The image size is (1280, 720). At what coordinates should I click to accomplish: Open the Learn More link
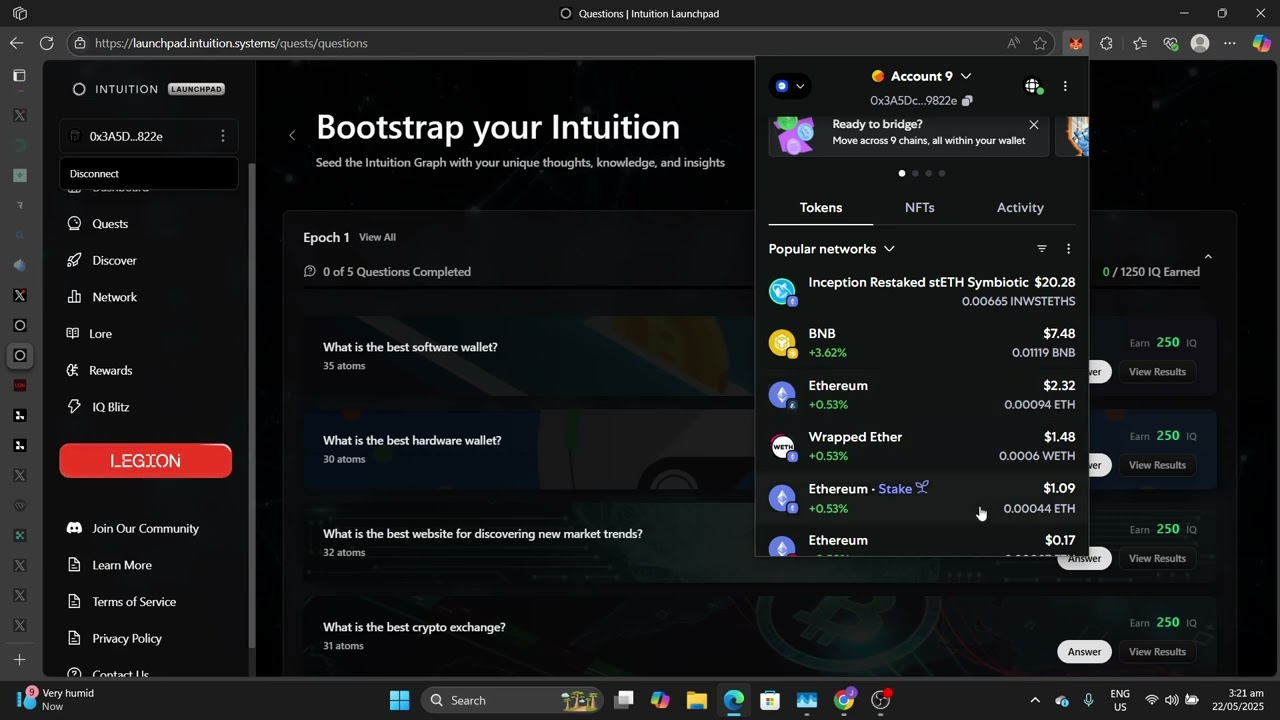pyautogui.click(x=122, y=565)
